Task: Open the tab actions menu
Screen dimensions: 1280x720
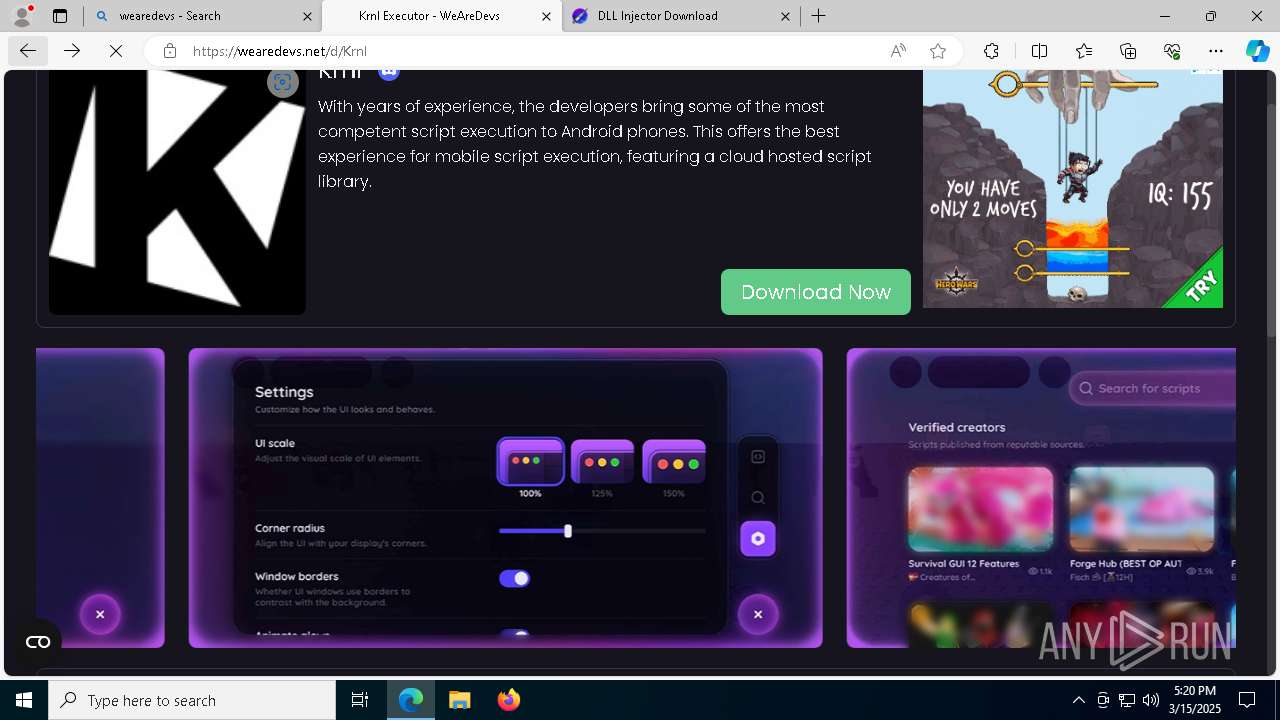Action: [x=60, y=16]
